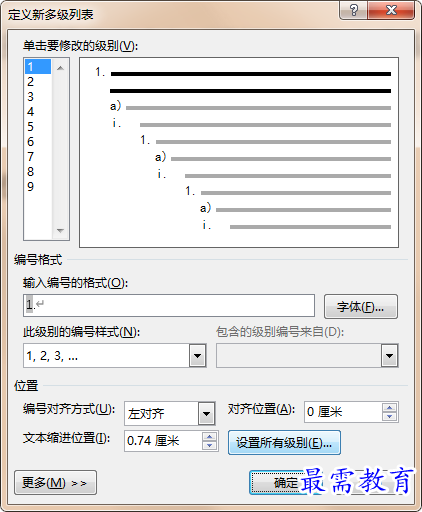Select level 7 in the level list
Viewport: 422px width, 512px height.
[x=38, y=156]
